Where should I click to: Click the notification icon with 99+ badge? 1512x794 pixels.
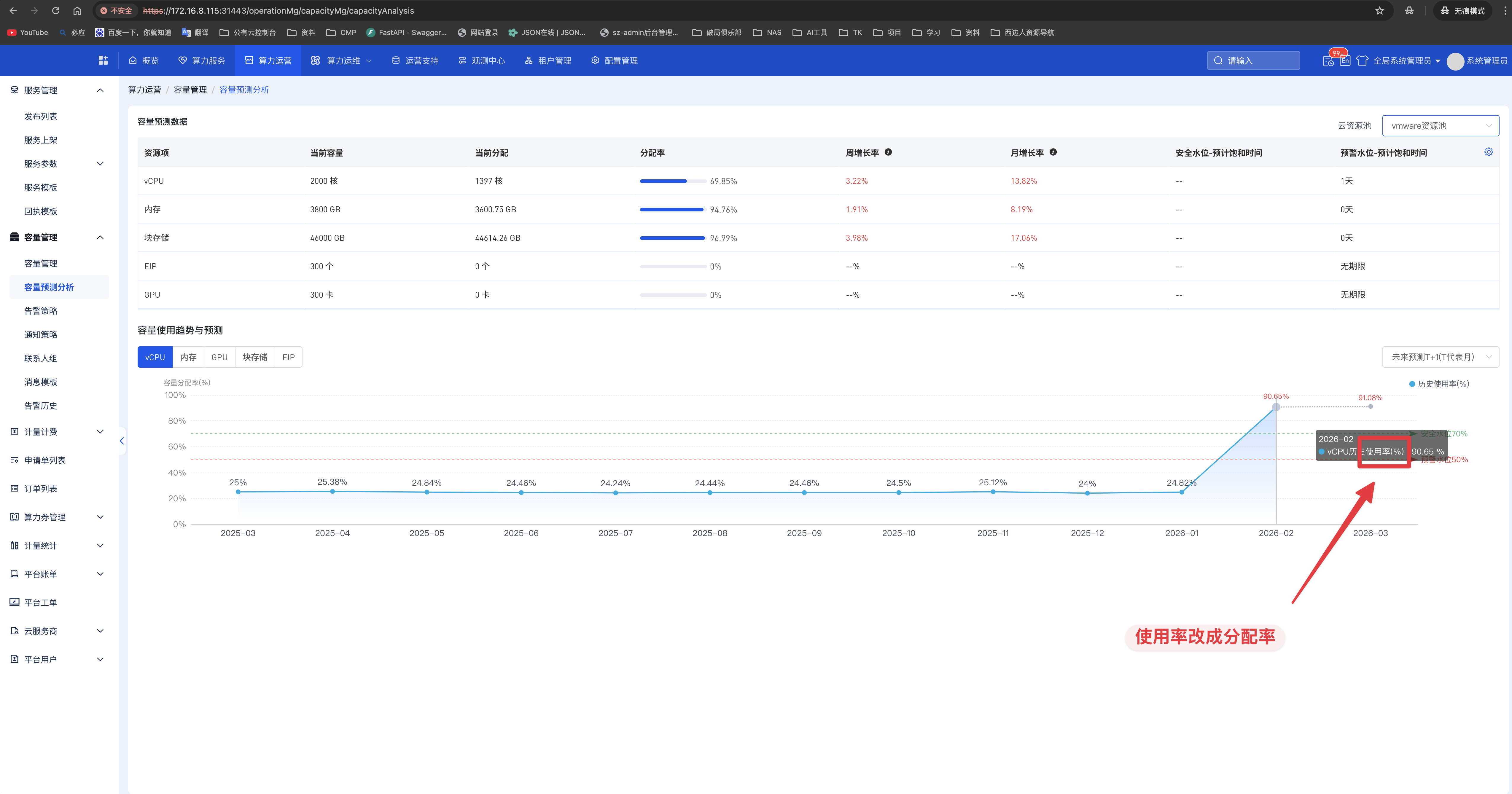(1328, 60)
